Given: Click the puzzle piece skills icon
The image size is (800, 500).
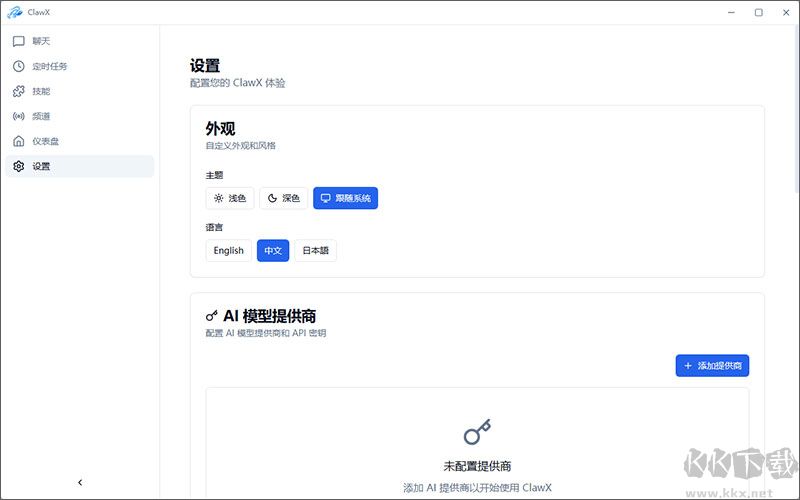Looking at the screenshot, I should click(19, 91).
